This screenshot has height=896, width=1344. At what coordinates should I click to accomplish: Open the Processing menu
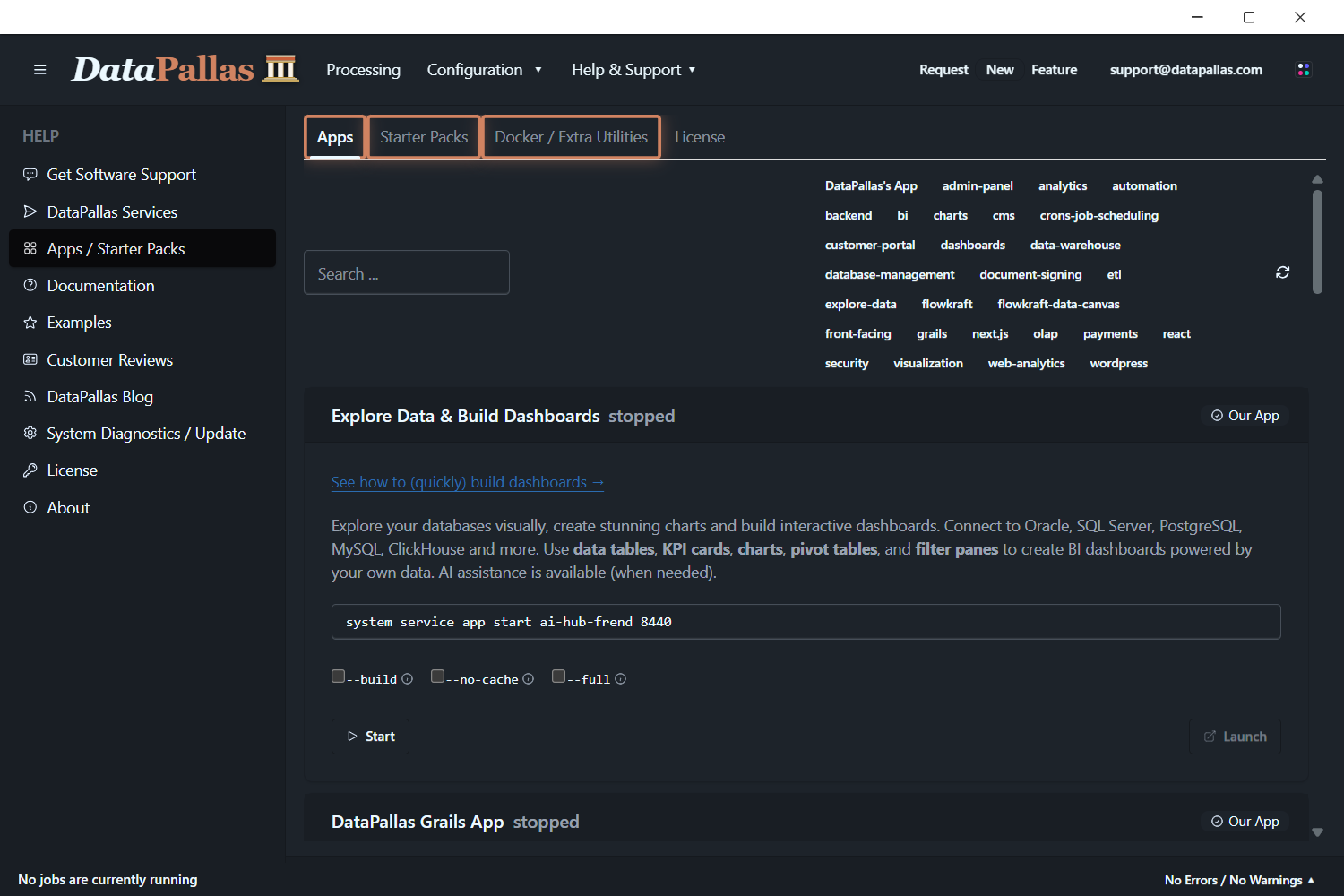click(363, 70)
